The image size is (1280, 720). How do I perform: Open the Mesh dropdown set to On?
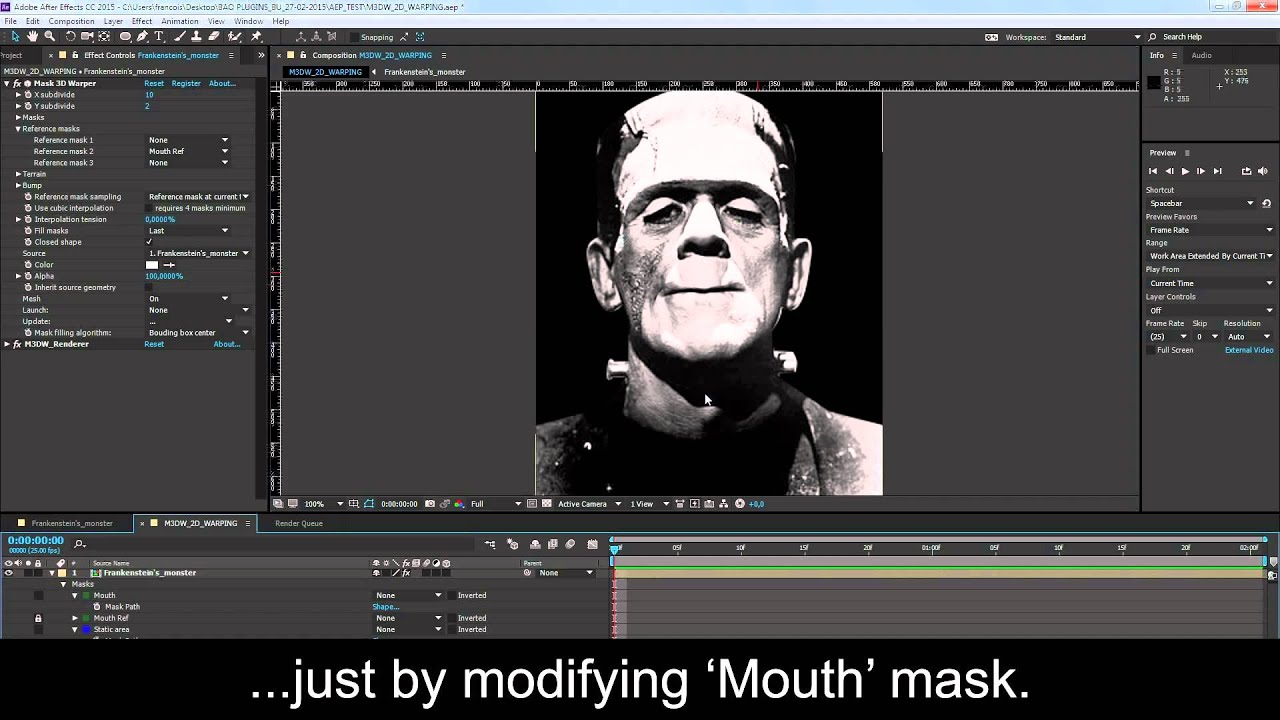click(x=188, y=299)
